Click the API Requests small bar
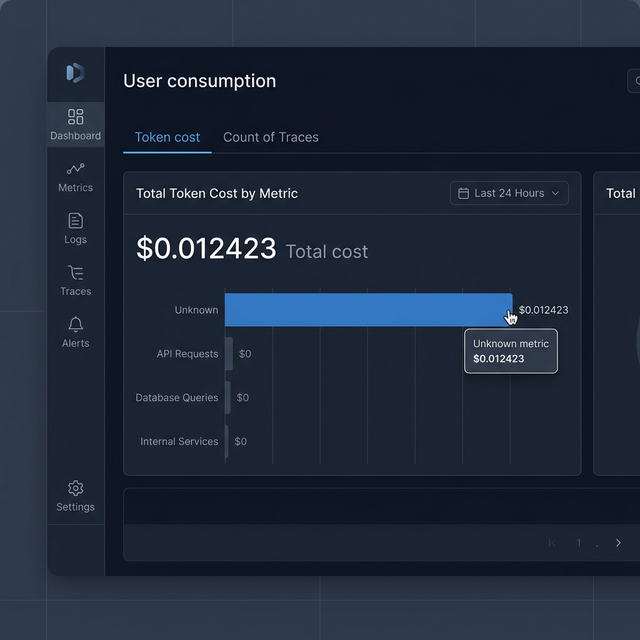This screenshot has width=640, height=640. tap(229, 354)
